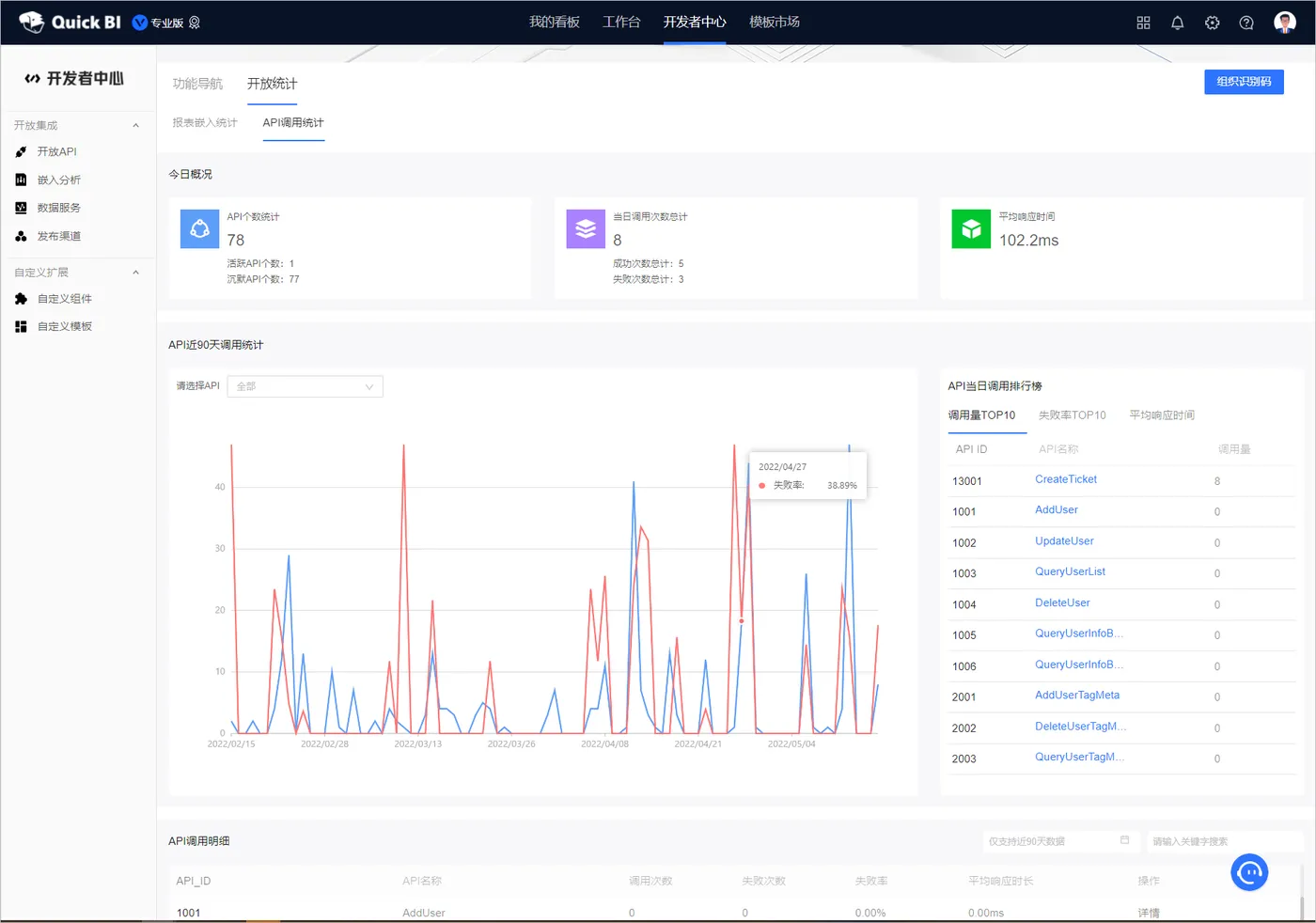Image resolution: width=1316 pixels, height=923 pixels.
Task: Click the 2022/04/08 axis label
Action: tap(604, 744)
